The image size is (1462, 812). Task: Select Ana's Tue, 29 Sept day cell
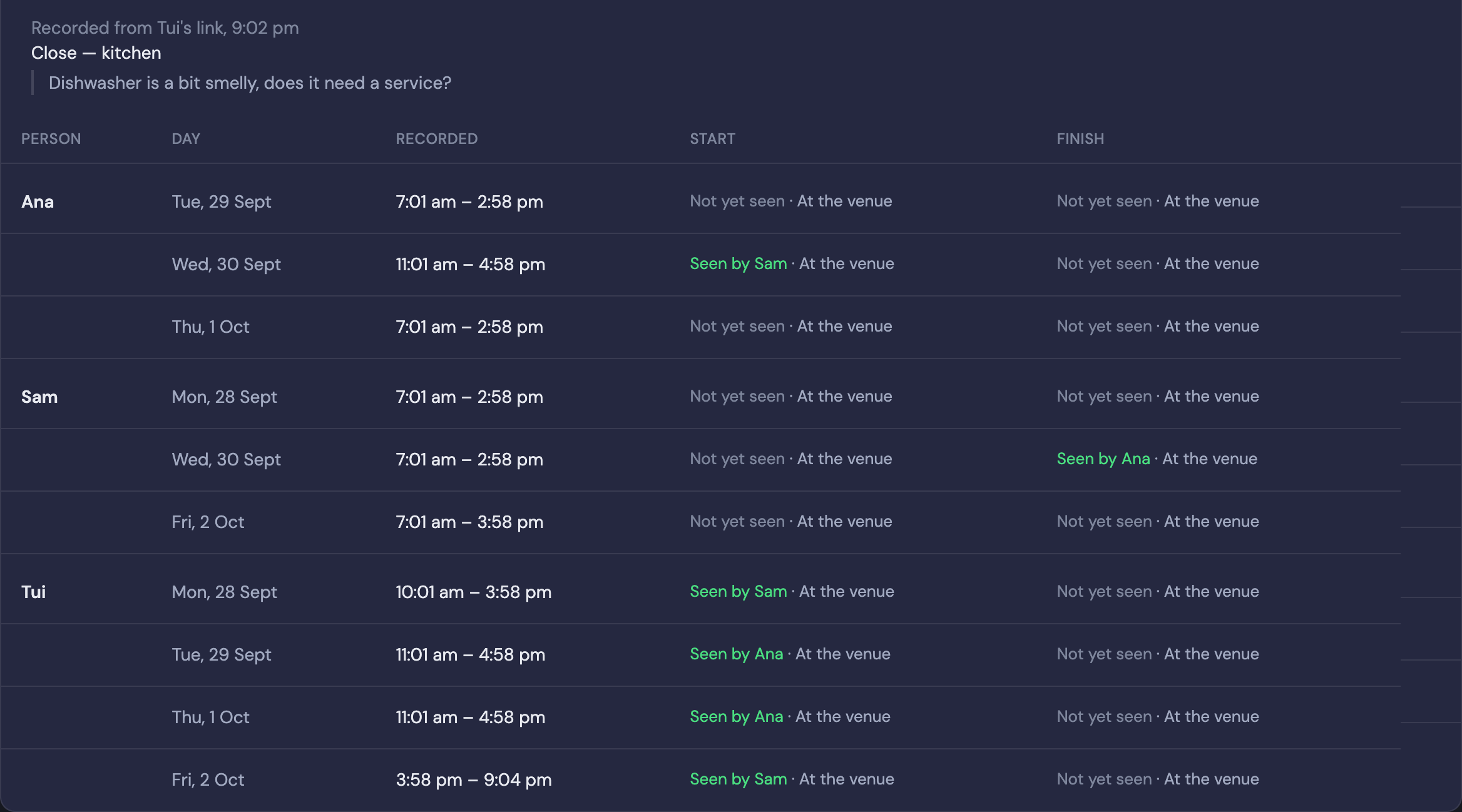click(x=222, y=202)
